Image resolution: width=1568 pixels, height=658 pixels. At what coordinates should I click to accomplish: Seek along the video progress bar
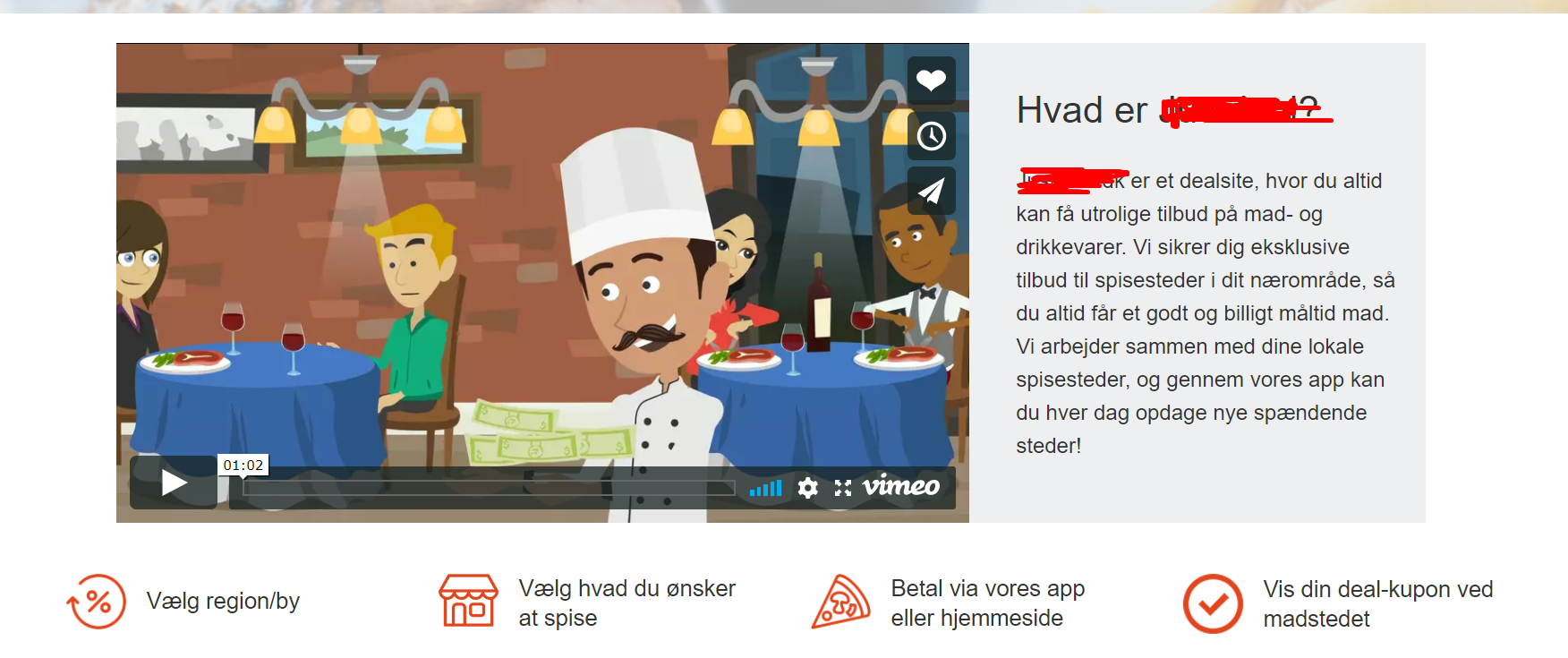(489, 488)
